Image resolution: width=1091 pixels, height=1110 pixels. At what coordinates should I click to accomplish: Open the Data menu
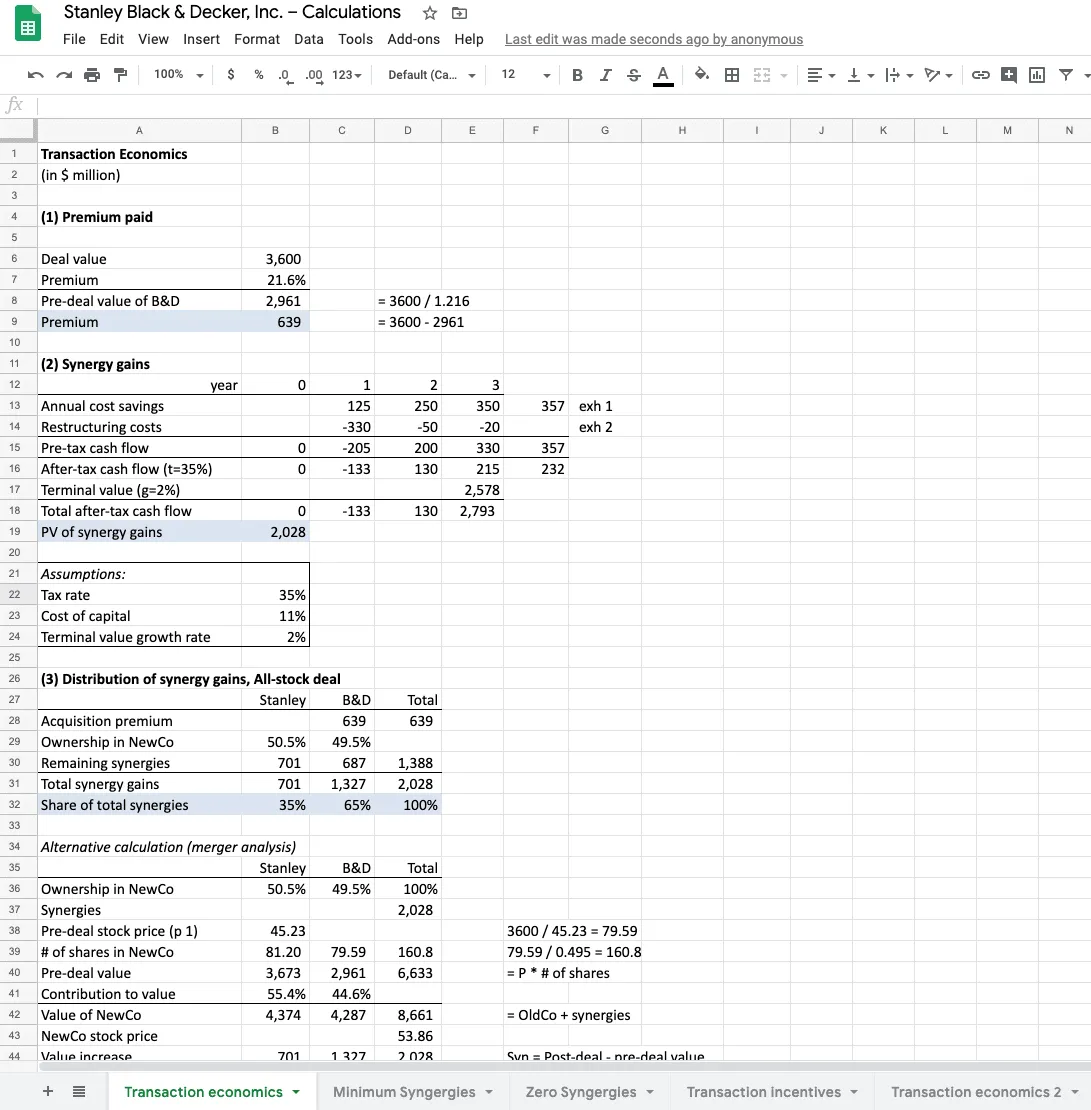[x=308, y=39]
